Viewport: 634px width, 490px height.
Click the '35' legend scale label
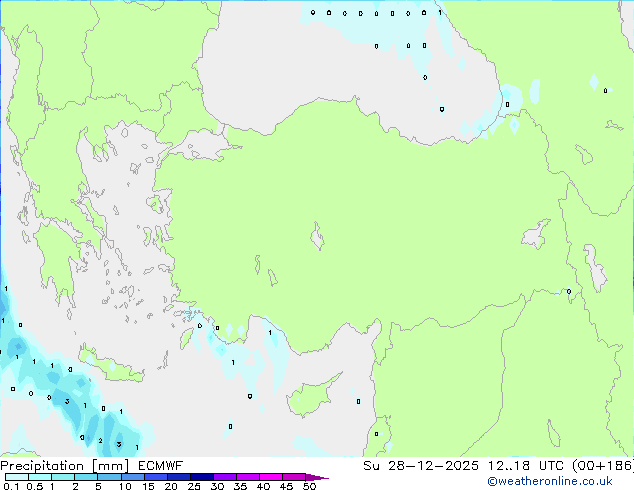[240, 486]
